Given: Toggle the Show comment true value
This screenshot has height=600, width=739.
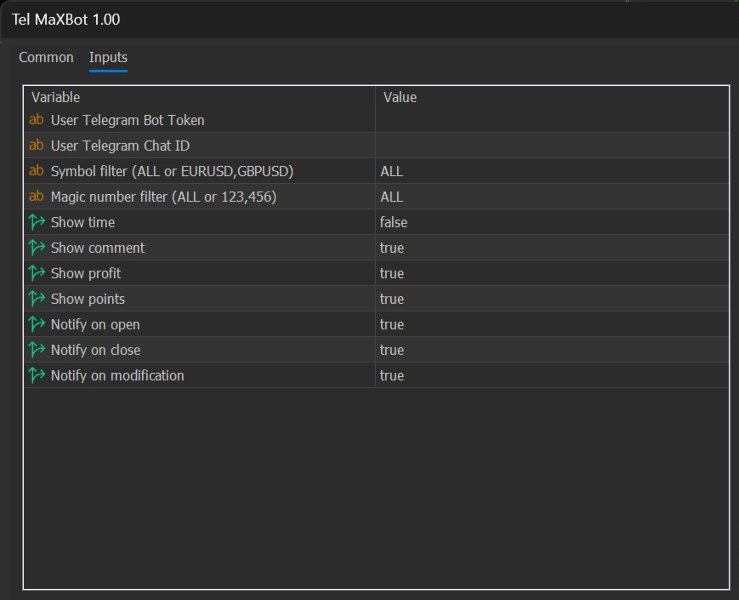Looking at the screenshot, I should [x=392, y=248].
